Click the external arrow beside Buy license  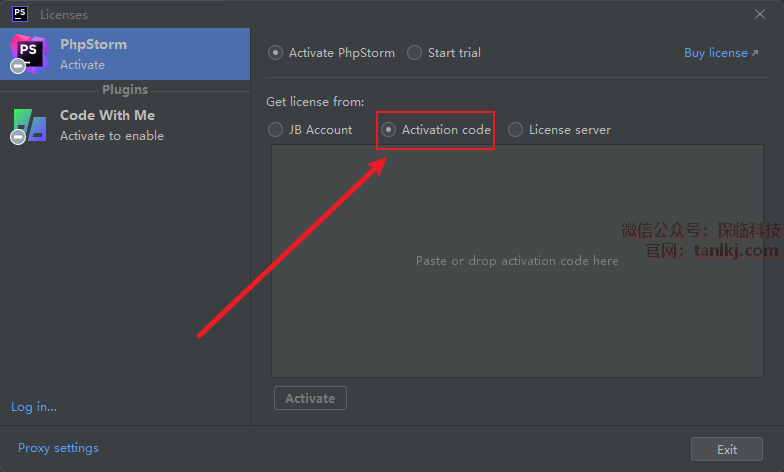(x=755, y=53)
